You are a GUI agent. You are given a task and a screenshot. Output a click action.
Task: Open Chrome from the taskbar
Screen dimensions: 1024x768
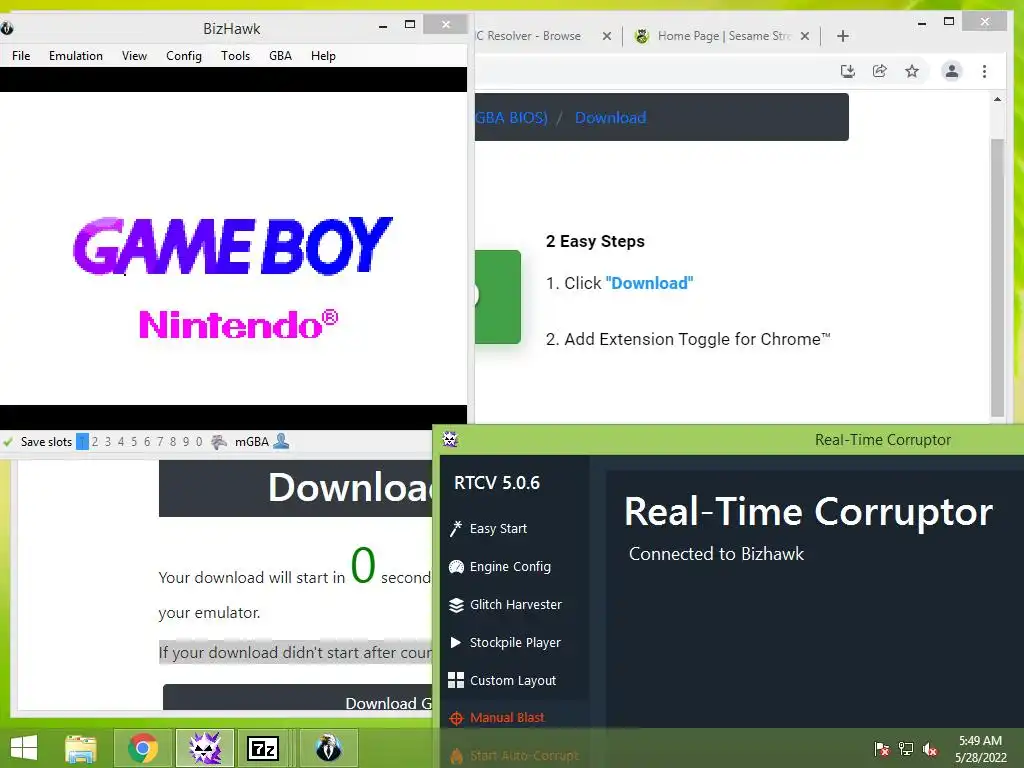143,748
